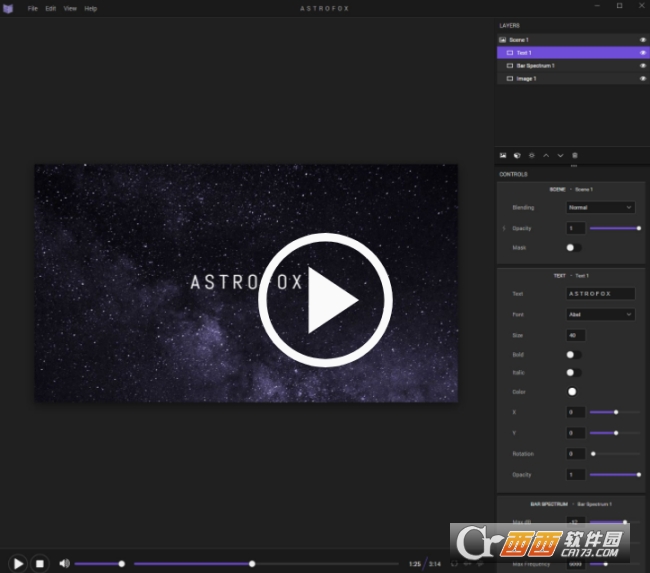Click the Add Display cube icon

[x=517, y=155]
